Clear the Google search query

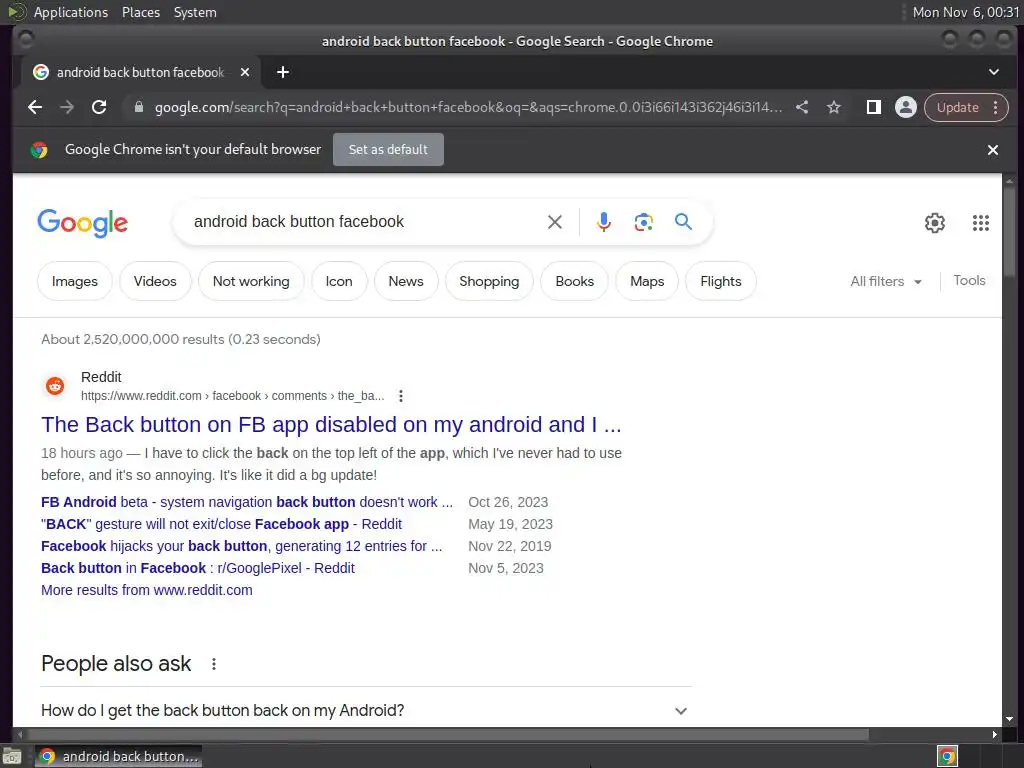pos(554,222)
